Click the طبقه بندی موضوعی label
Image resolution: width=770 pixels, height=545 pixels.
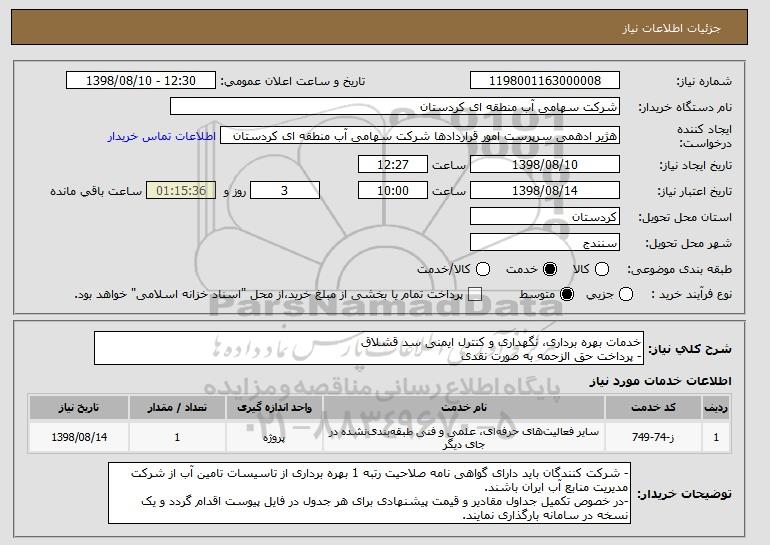tap(680, 269)
